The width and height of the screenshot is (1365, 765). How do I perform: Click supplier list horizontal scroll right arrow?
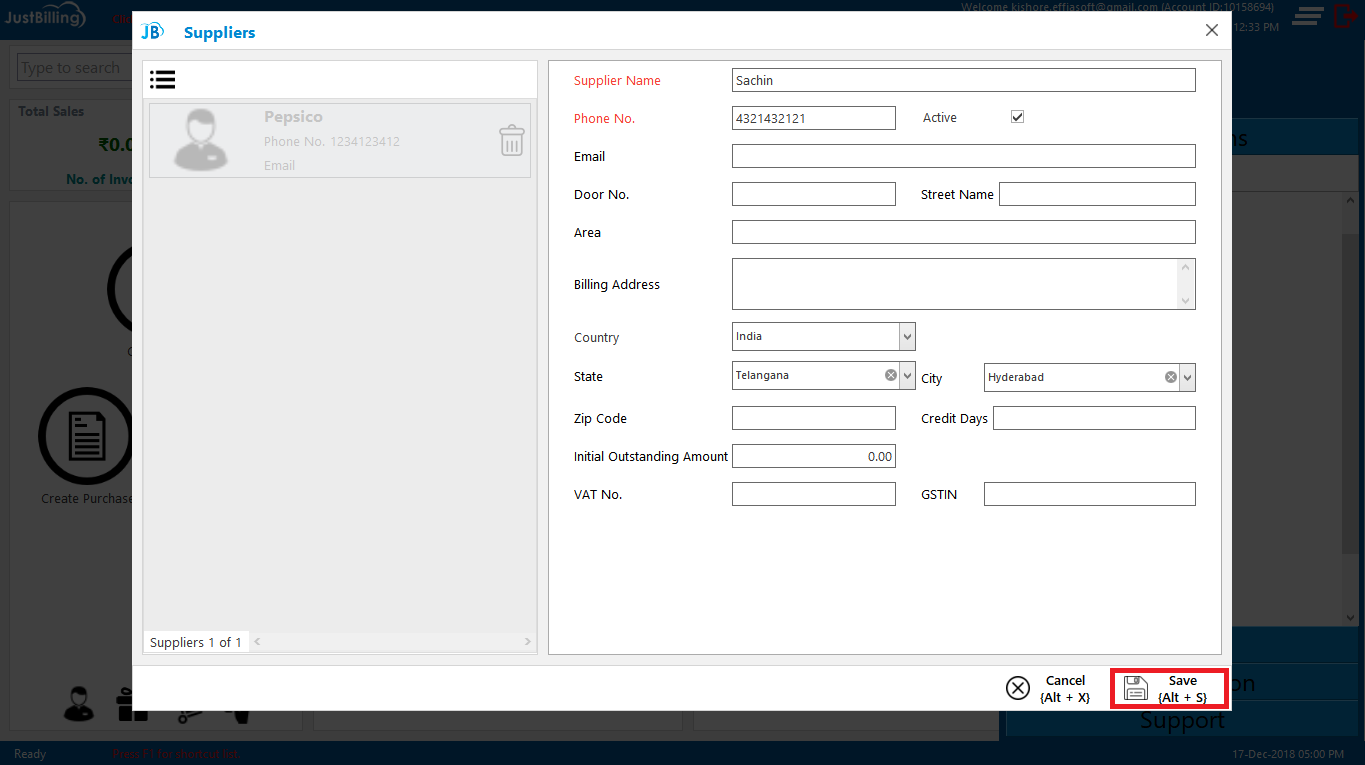(528, 642)
